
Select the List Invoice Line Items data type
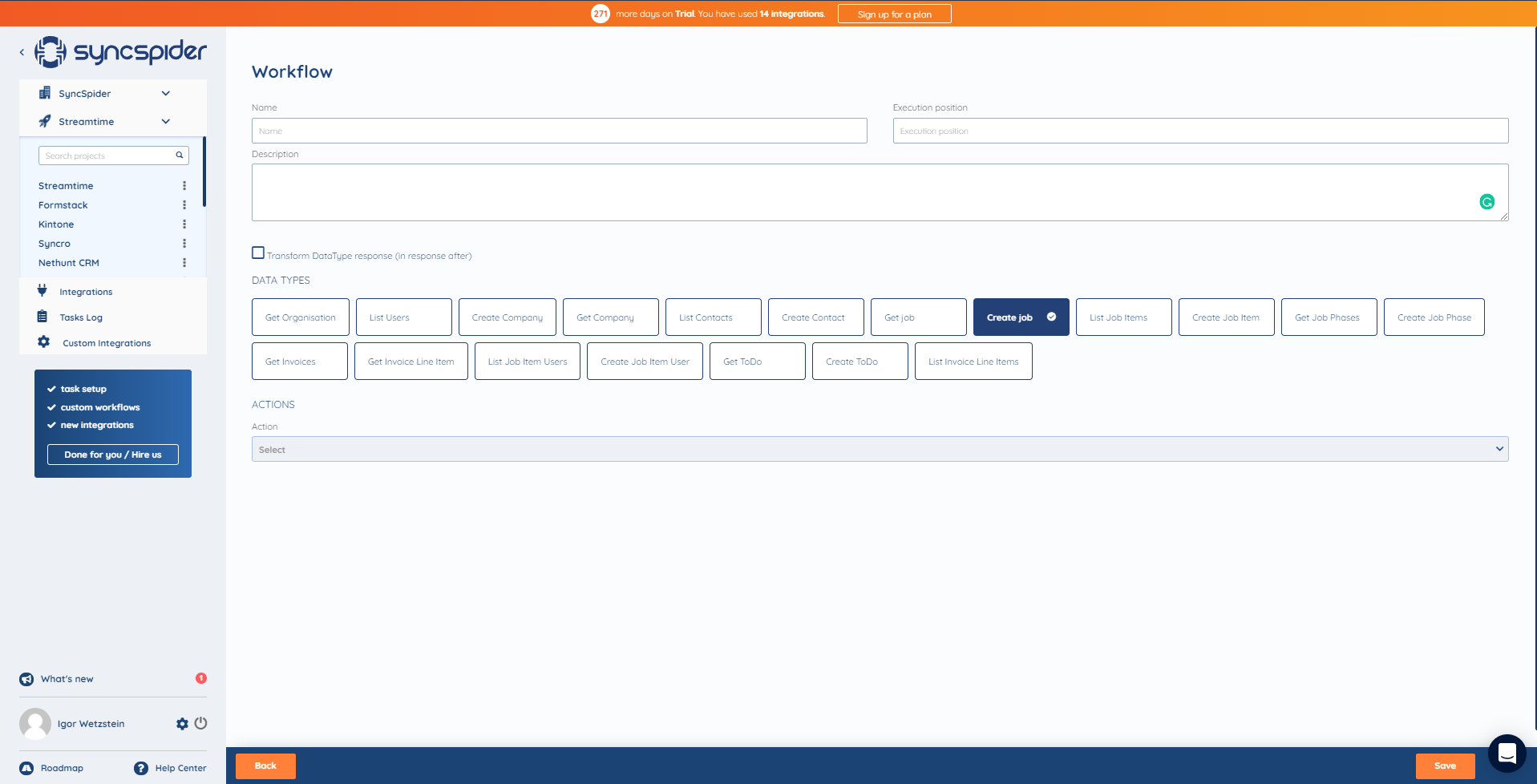(x=973, y=362)
